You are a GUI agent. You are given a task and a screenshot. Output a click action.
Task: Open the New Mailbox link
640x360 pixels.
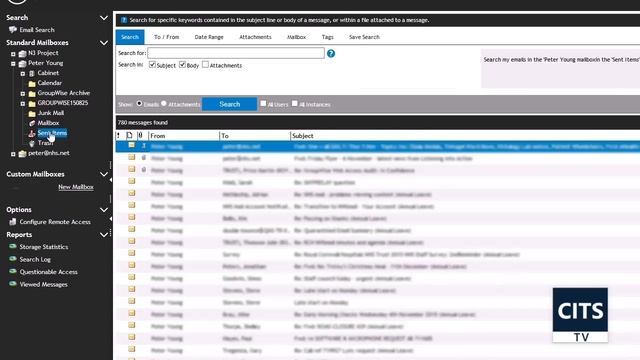point(76,187)
